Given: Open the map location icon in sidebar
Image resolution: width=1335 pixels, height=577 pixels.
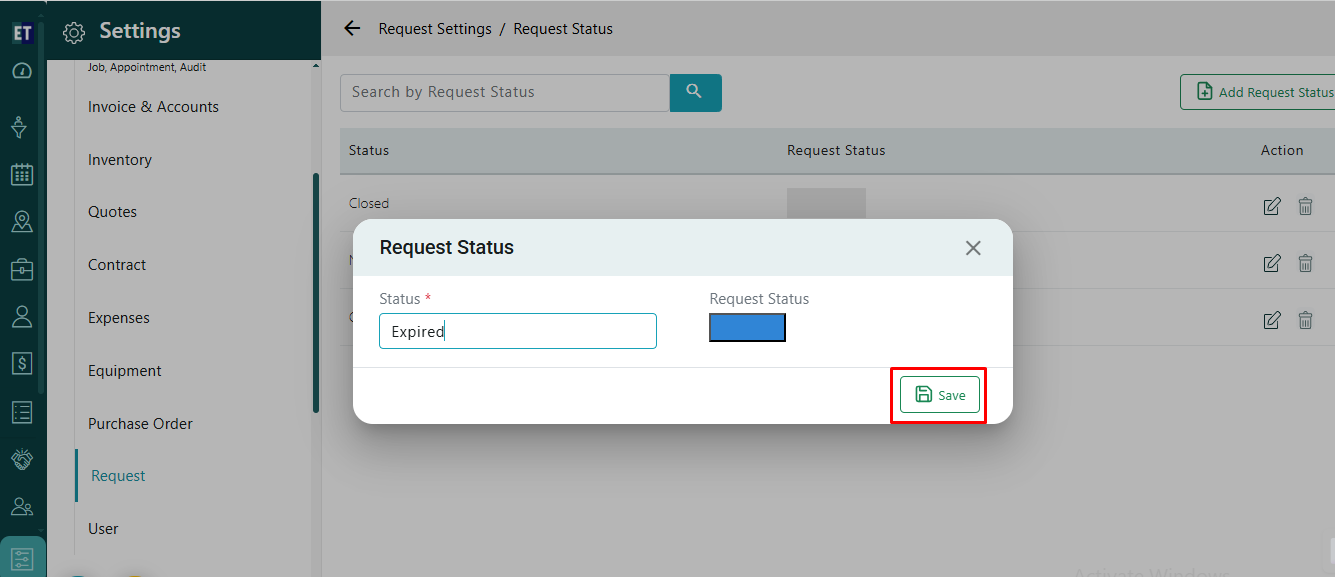Looking at the screenshot, I should tap(22, 222).
